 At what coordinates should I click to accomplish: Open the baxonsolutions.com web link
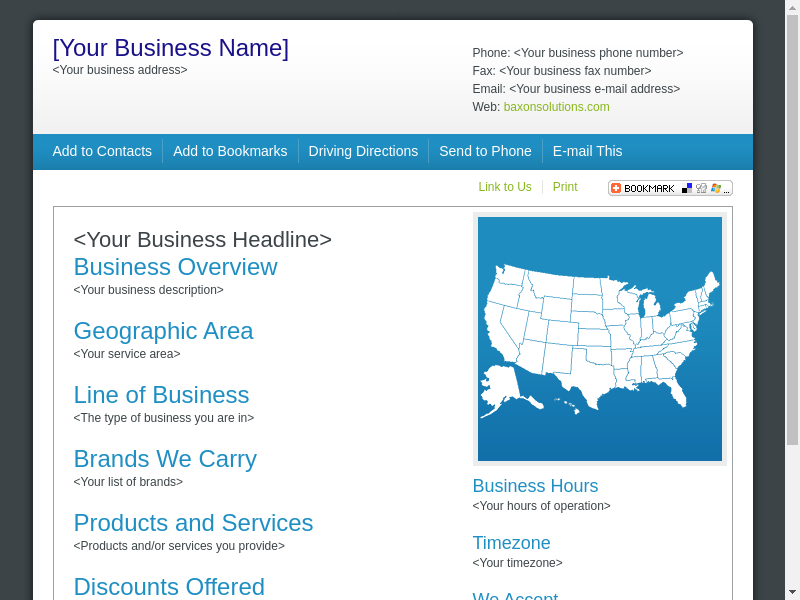(556, 107)
